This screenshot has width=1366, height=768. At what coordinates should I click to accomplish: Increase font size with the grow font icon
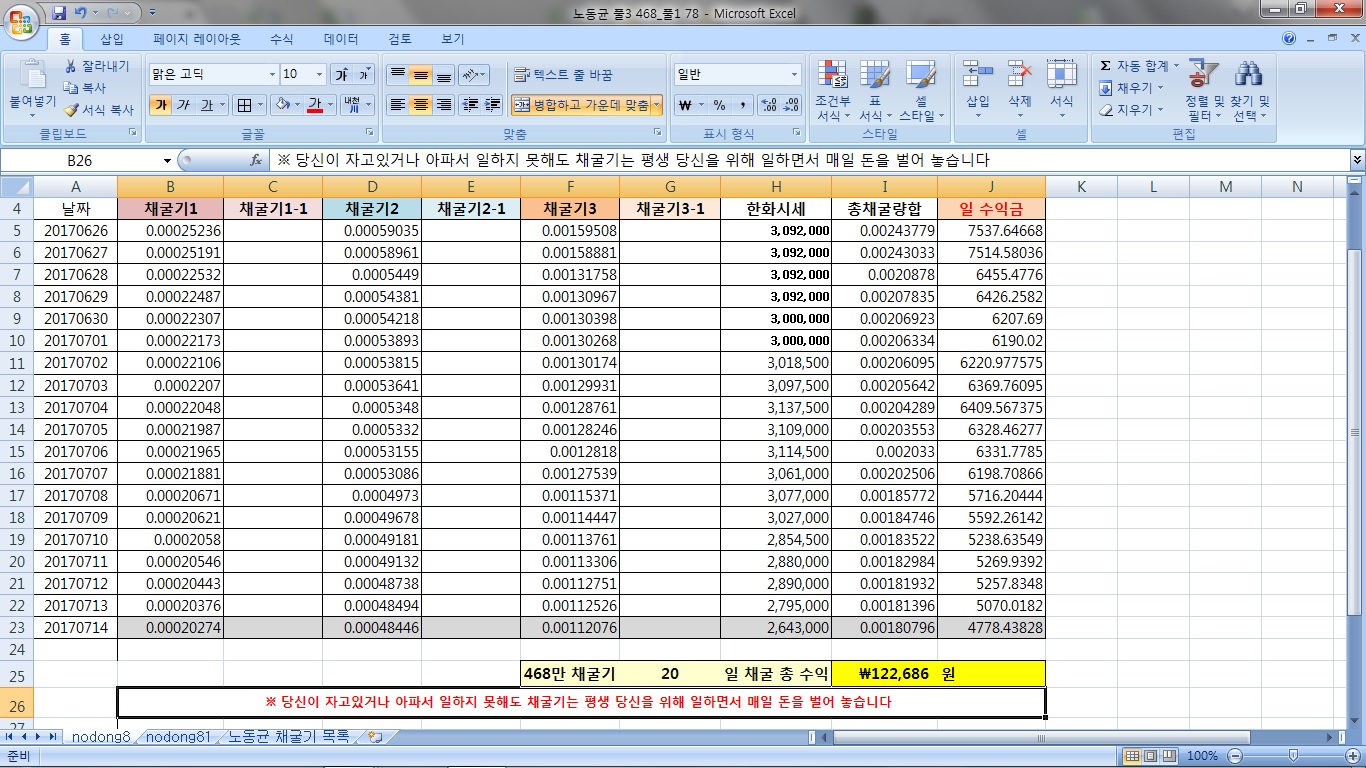pos(342,74)
